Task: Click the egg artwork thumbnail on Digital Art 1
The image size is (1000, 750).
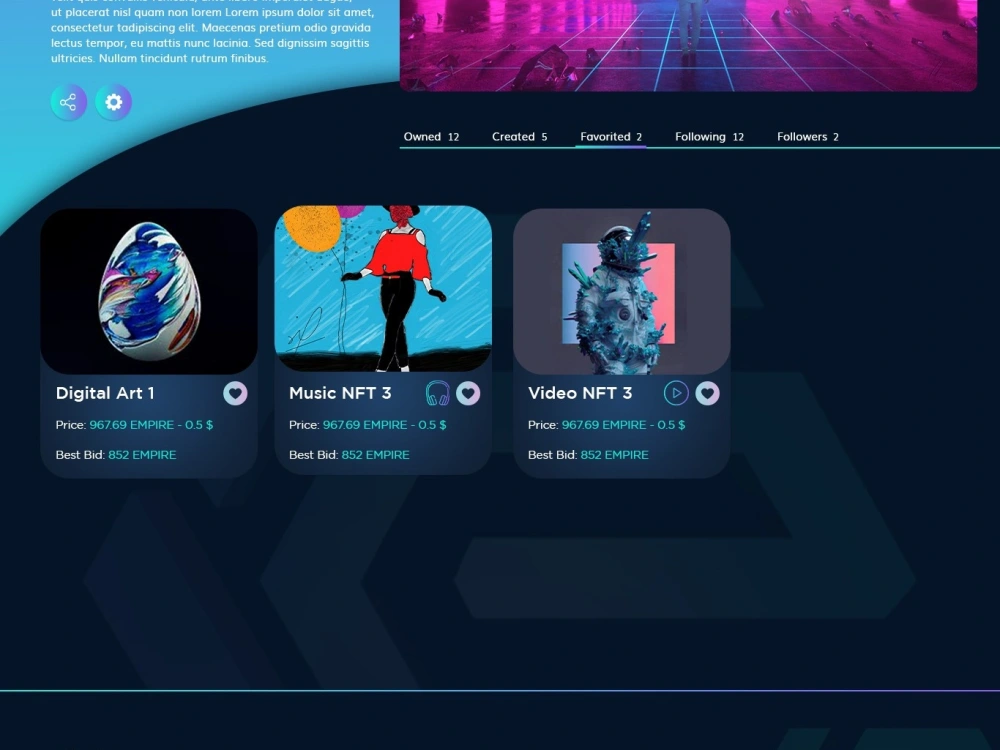Action: (x=148, y=290)
